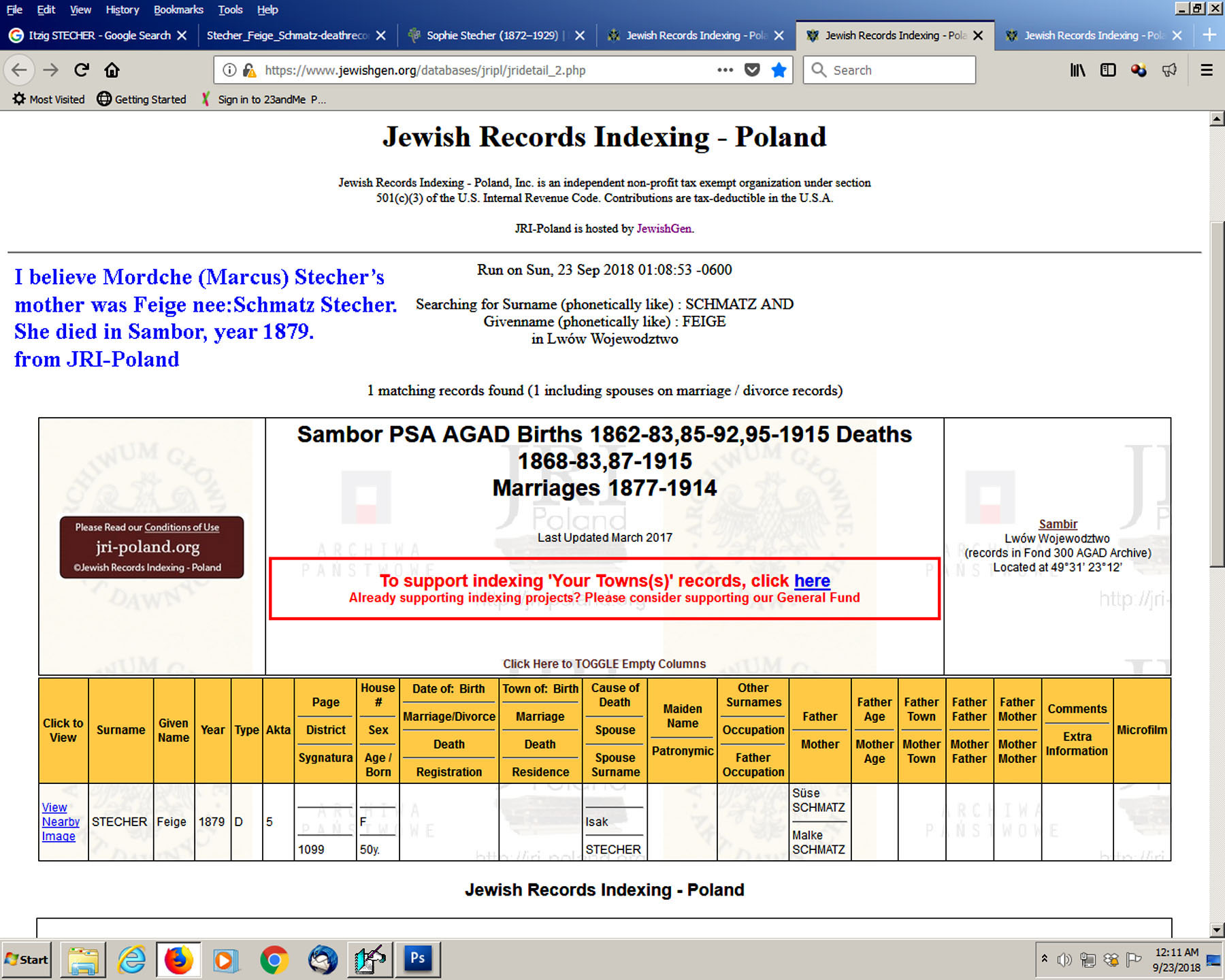Select the Malke SCHMATZ mother text
The width and height of the screenshot is (1225, 980).
coord(819,843)
